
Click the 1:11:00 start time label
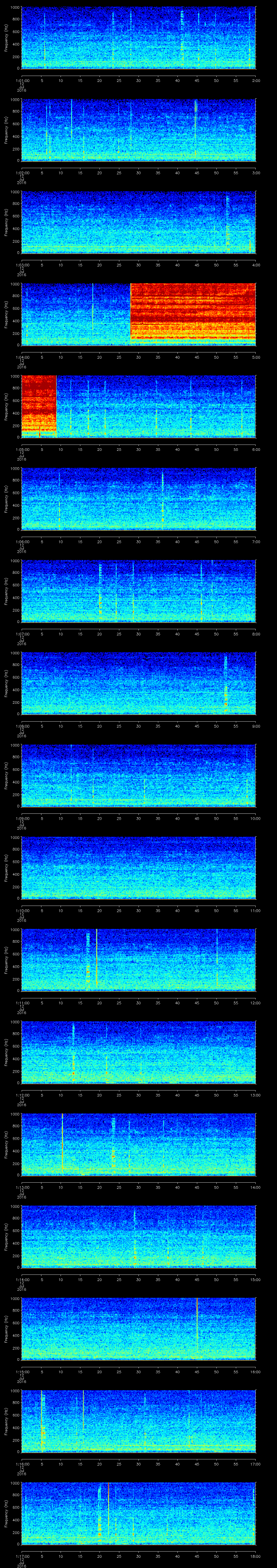pyautogui.click(x=22, y=1003)
